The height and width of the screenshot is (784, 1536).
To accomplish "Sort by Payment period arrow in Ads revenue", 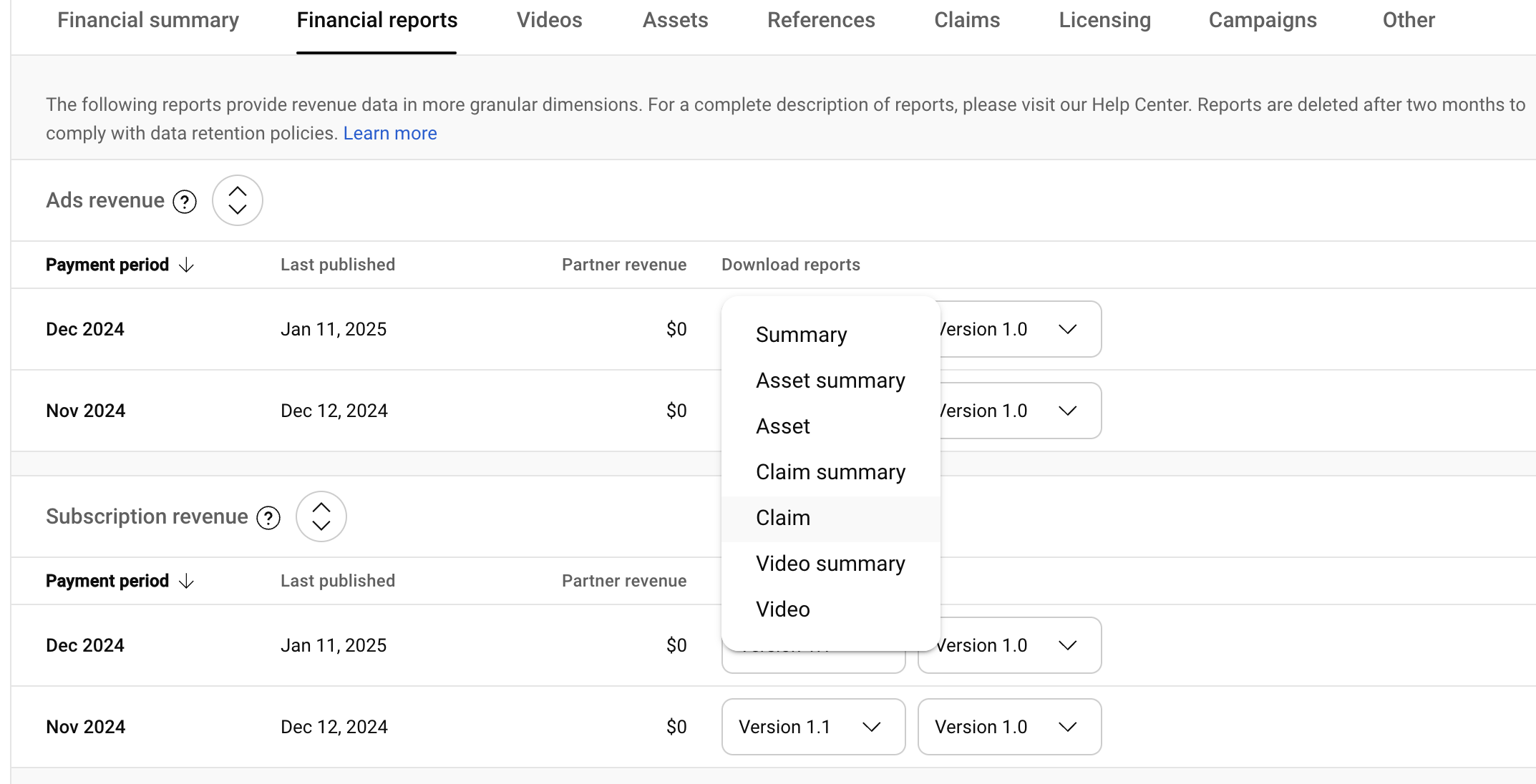I will (x=187, y=265).
